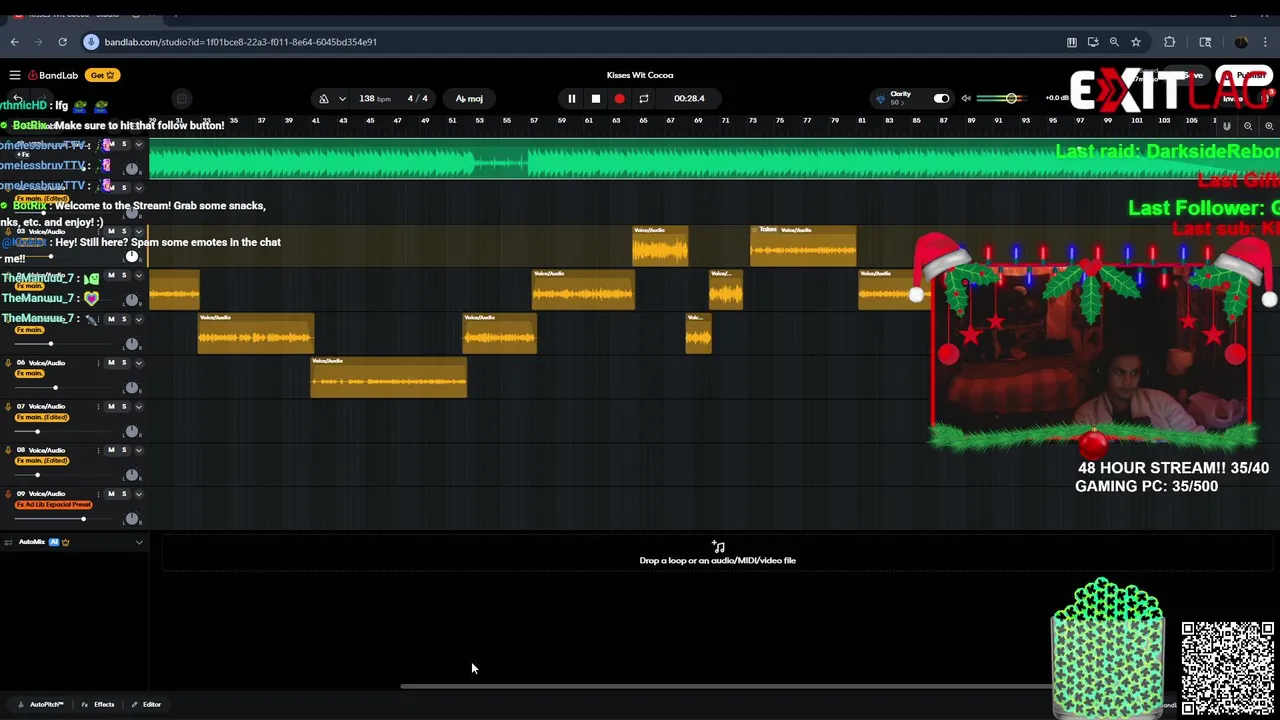The height and width of the screenshot is (720, 1280).
Task: Click the microphone icon on track 09
Action: [8, 494]
